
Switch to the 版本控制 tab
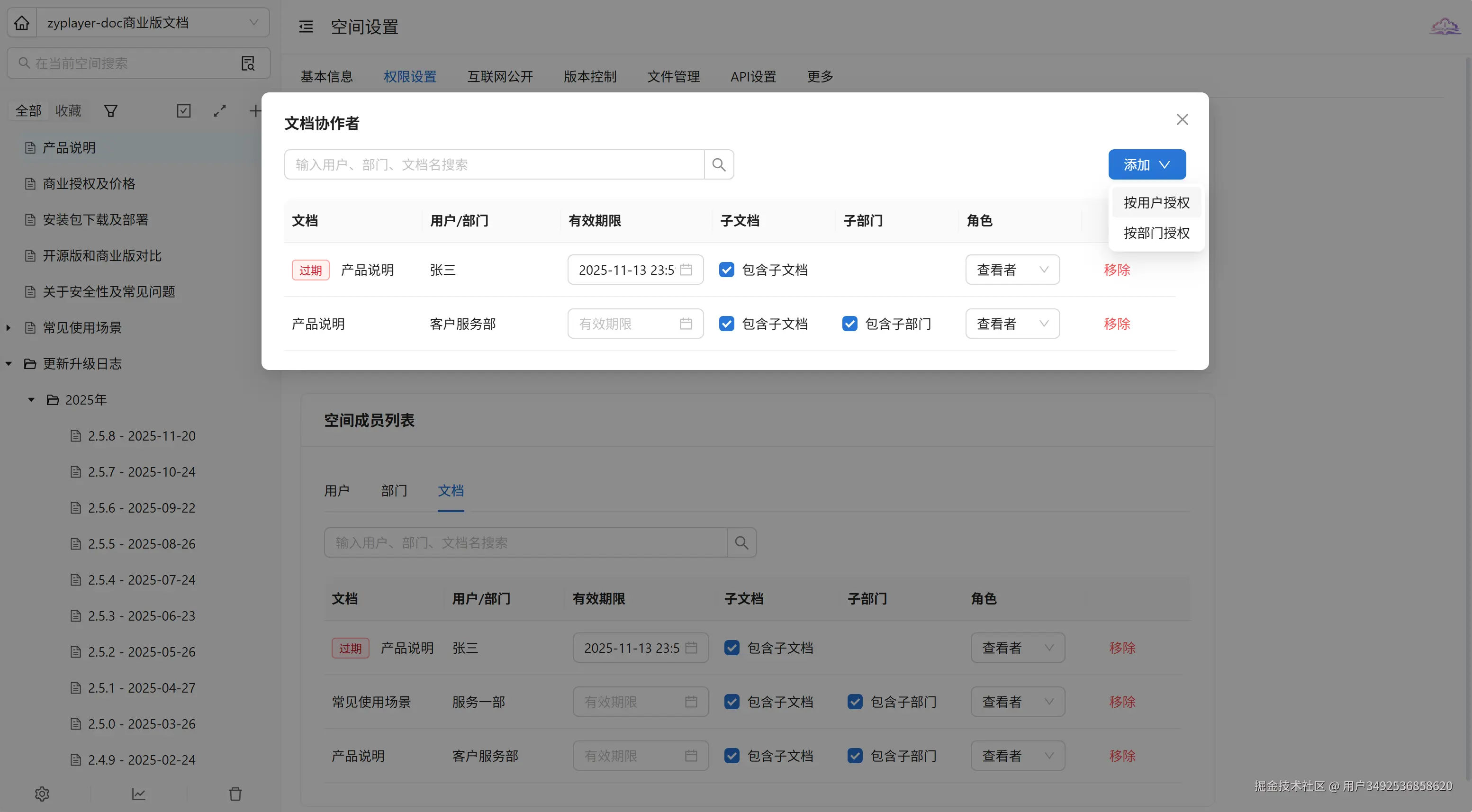pyautogui.click(x=590, y=77)
